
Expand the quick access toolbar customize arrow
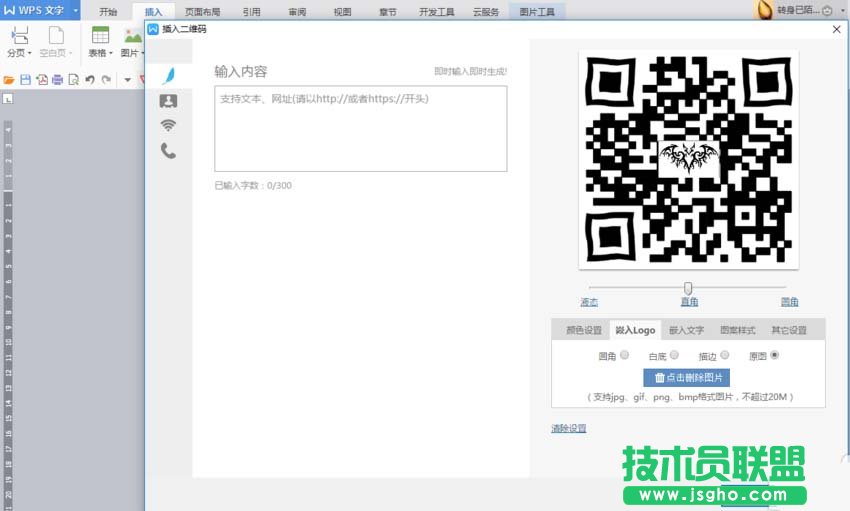(x=127, y=80)
